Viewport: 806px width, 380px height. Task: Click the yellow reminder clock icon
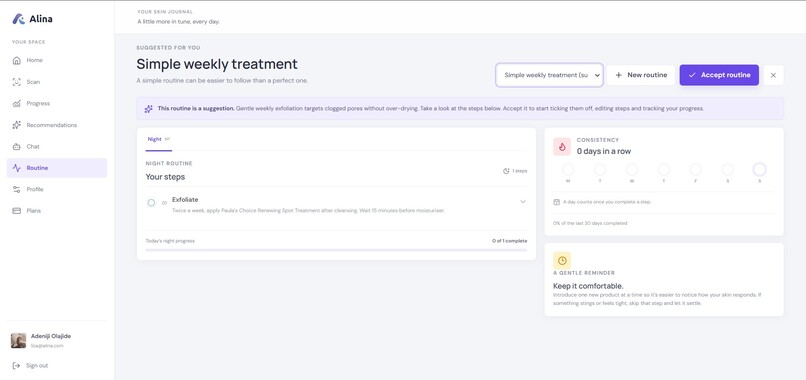coord(562,261)
